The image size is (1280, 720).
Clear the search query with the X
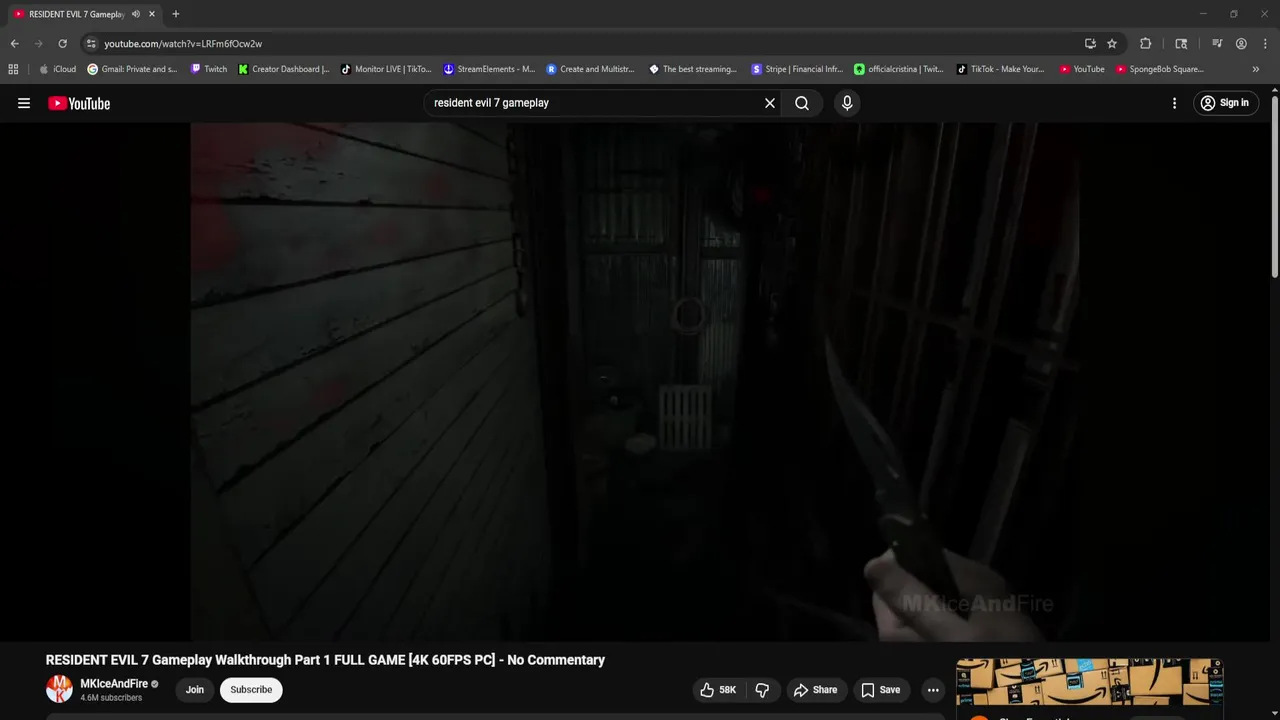click(770, 103)
